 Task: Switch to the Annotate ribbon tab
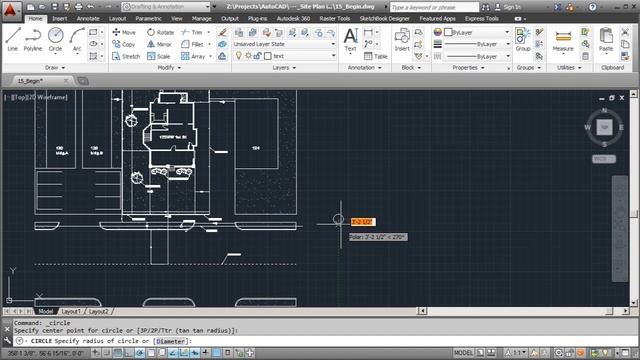pyautogui.click(x=88, y=19)
